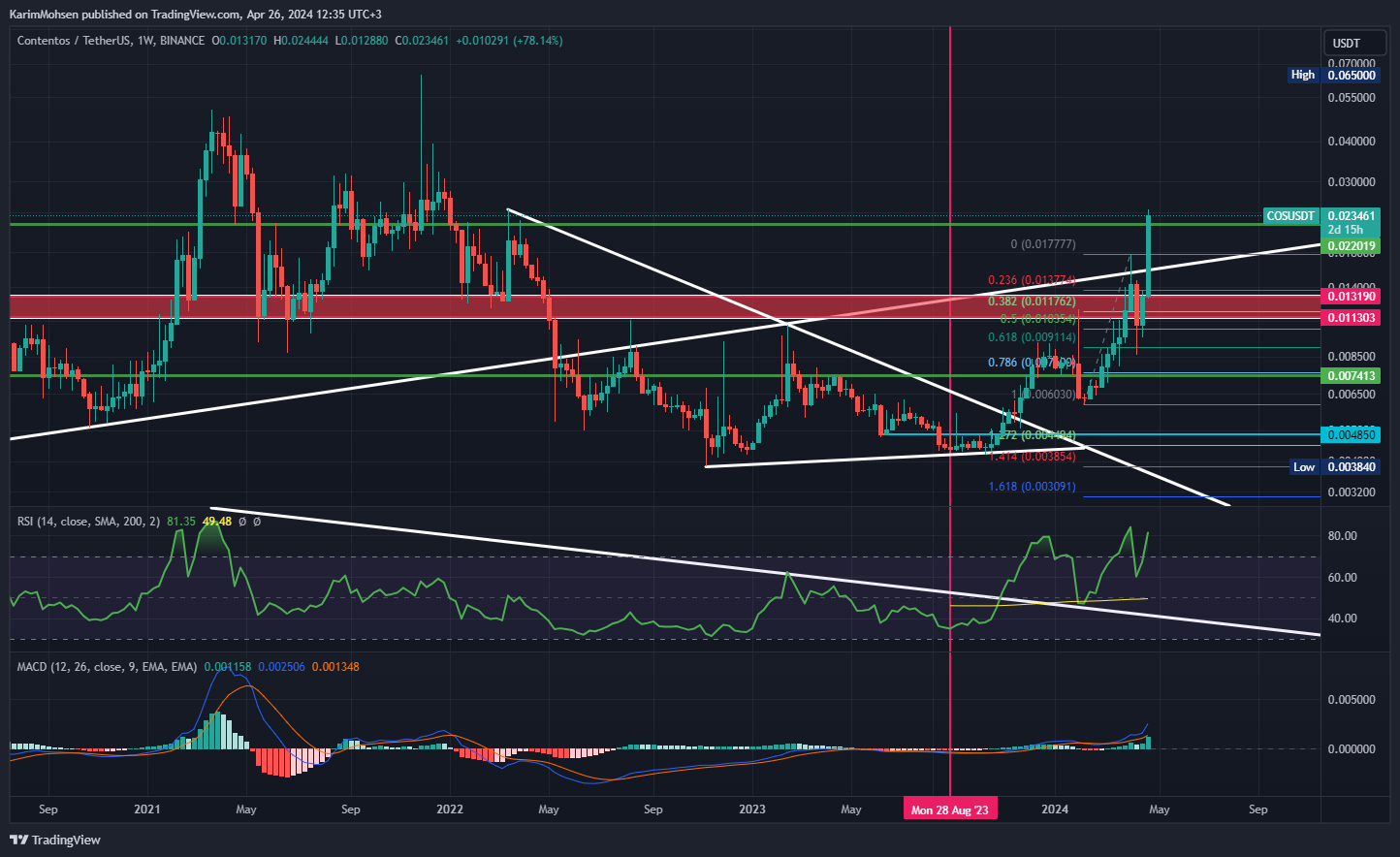The height and width of the screenshot is (857, 1400).
Task: Click the Mon 28 Aug '23 date marker
Action: click(x=950, y=809)
